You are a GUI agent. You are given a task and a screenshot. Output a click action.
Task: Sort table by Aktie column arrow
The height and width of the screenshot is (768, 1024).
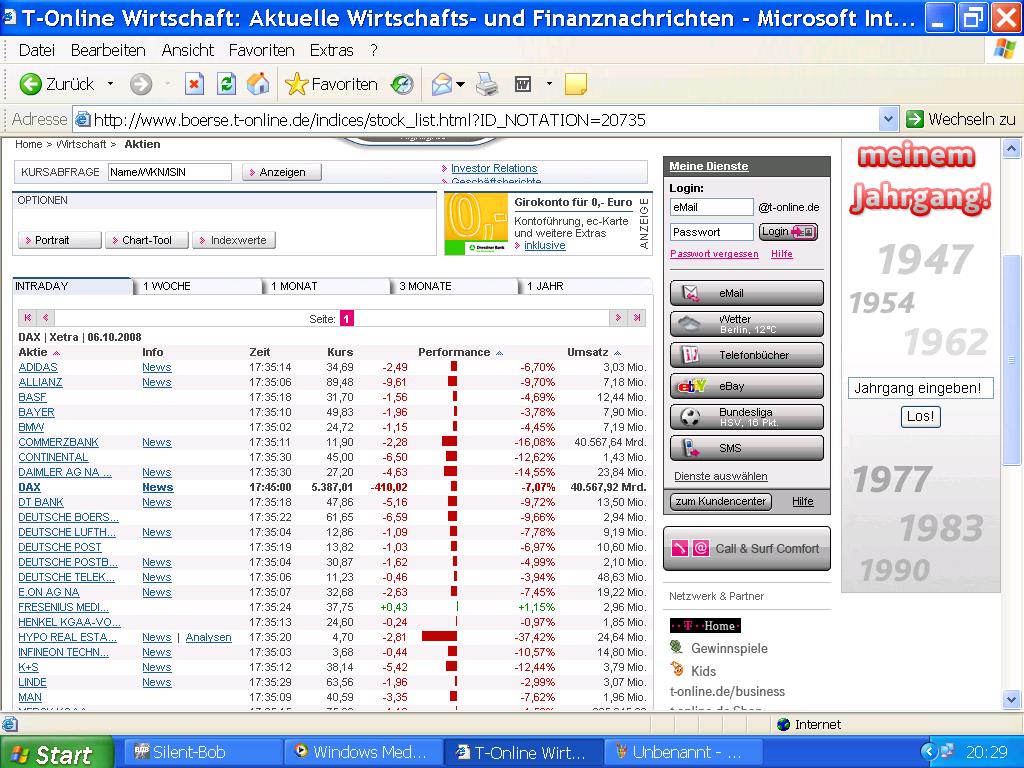pos(56,353)
